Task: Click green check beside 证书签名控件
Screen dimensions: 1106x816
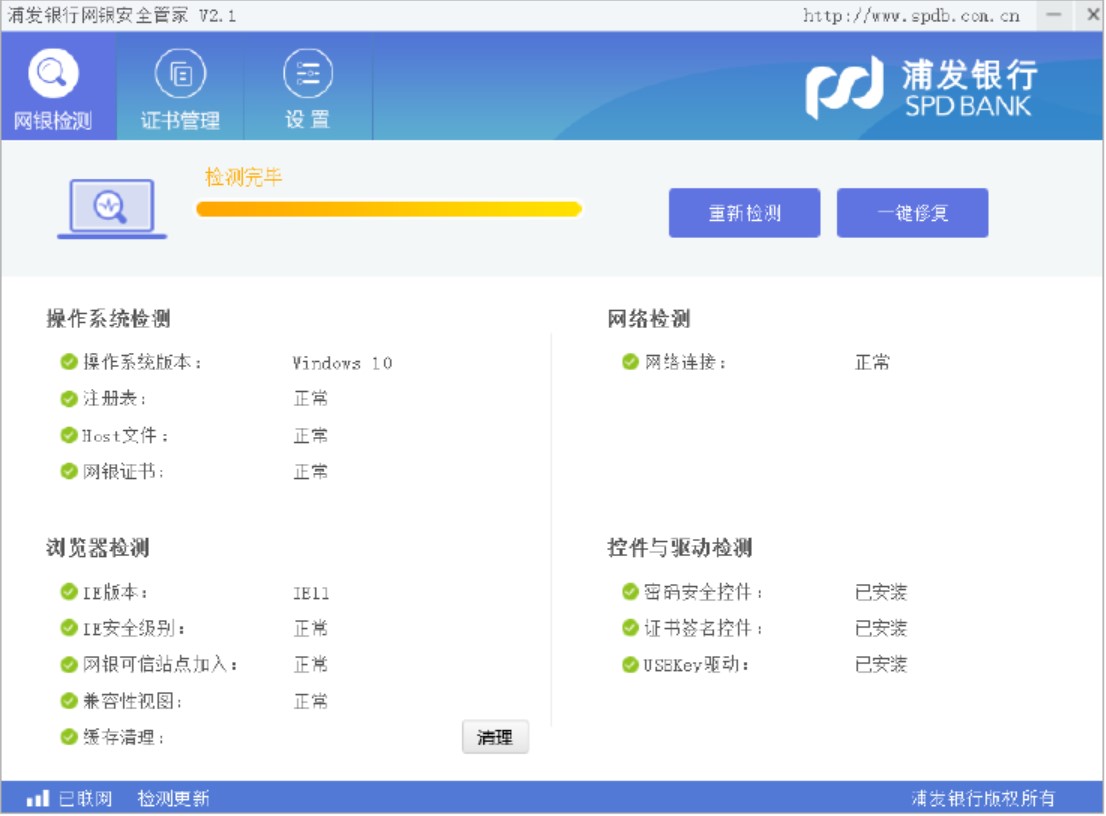Action: point(630,628)
